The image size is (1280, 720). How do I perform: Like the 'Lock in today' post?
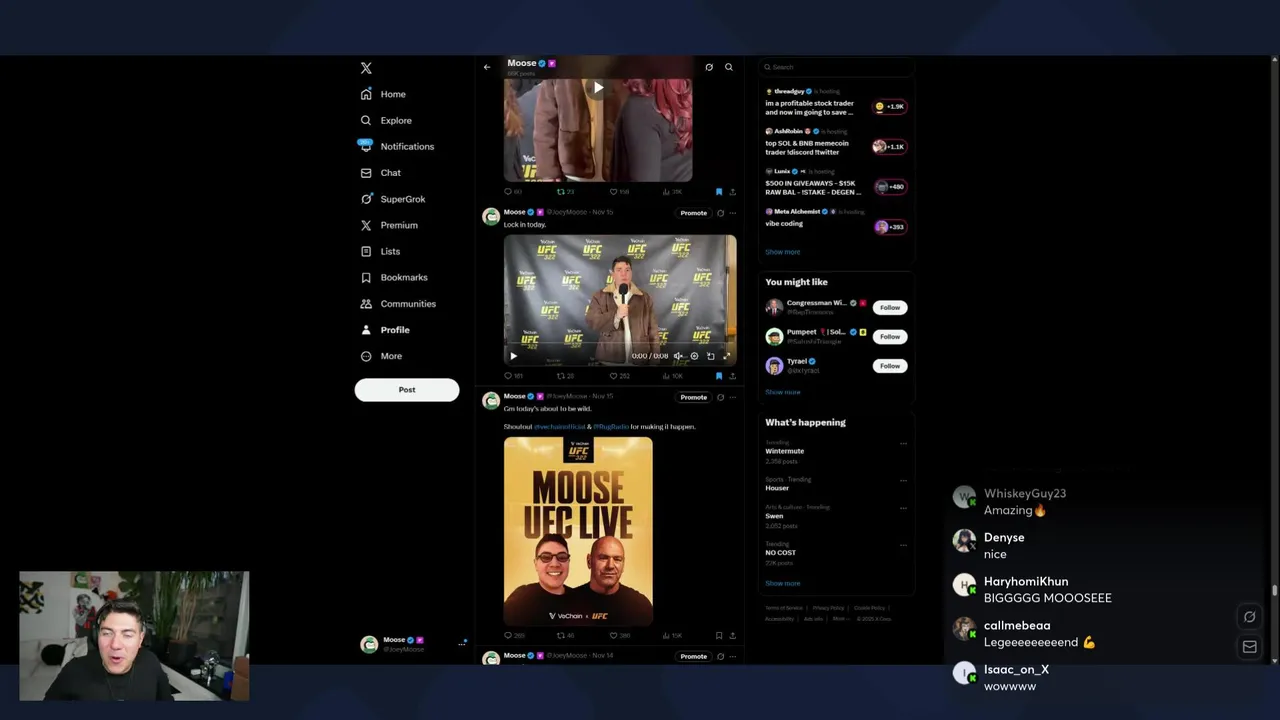tap(620, 376)
